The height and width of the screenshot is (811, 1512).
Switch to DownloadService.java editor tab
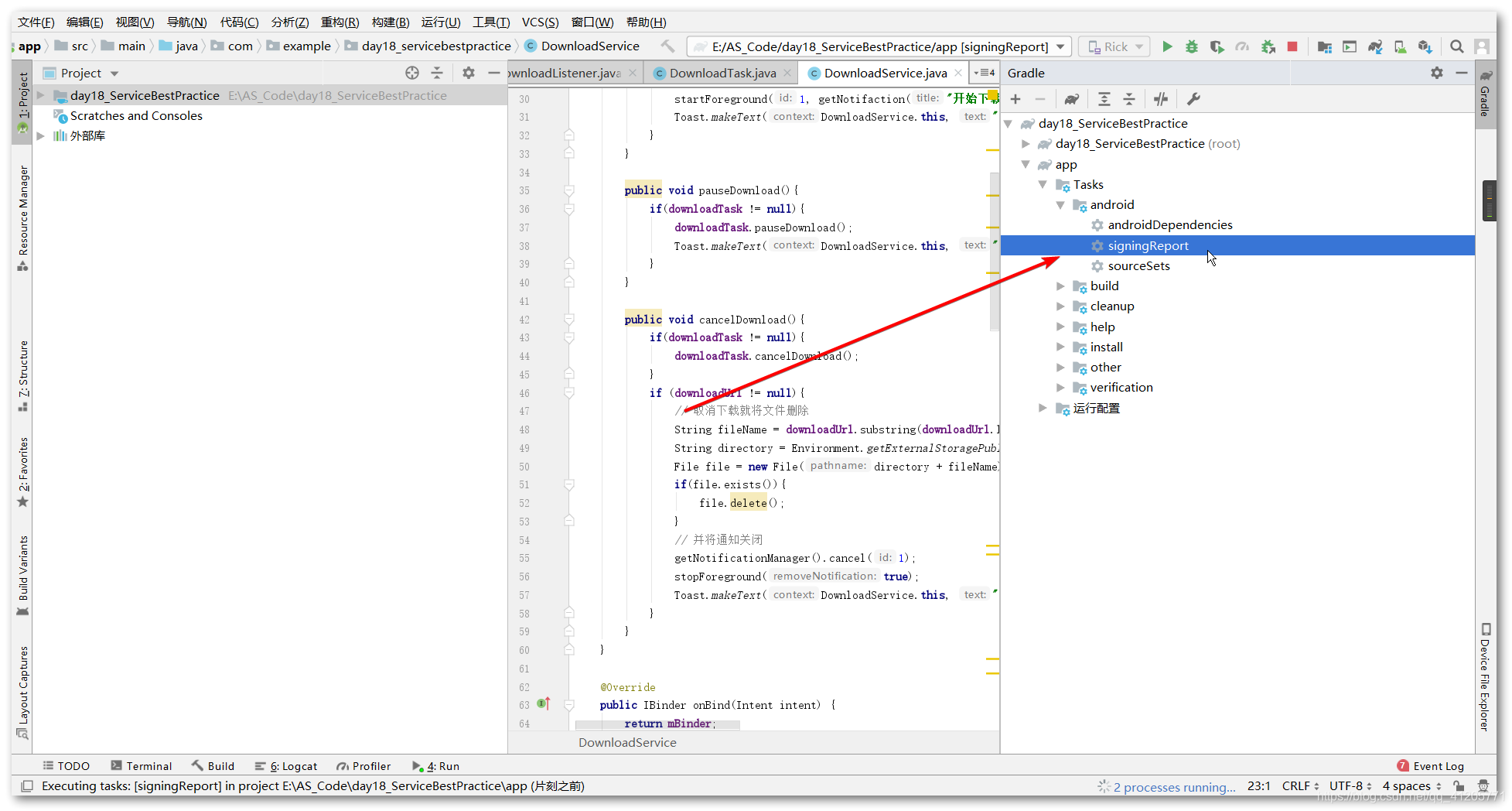click(885, 73)
